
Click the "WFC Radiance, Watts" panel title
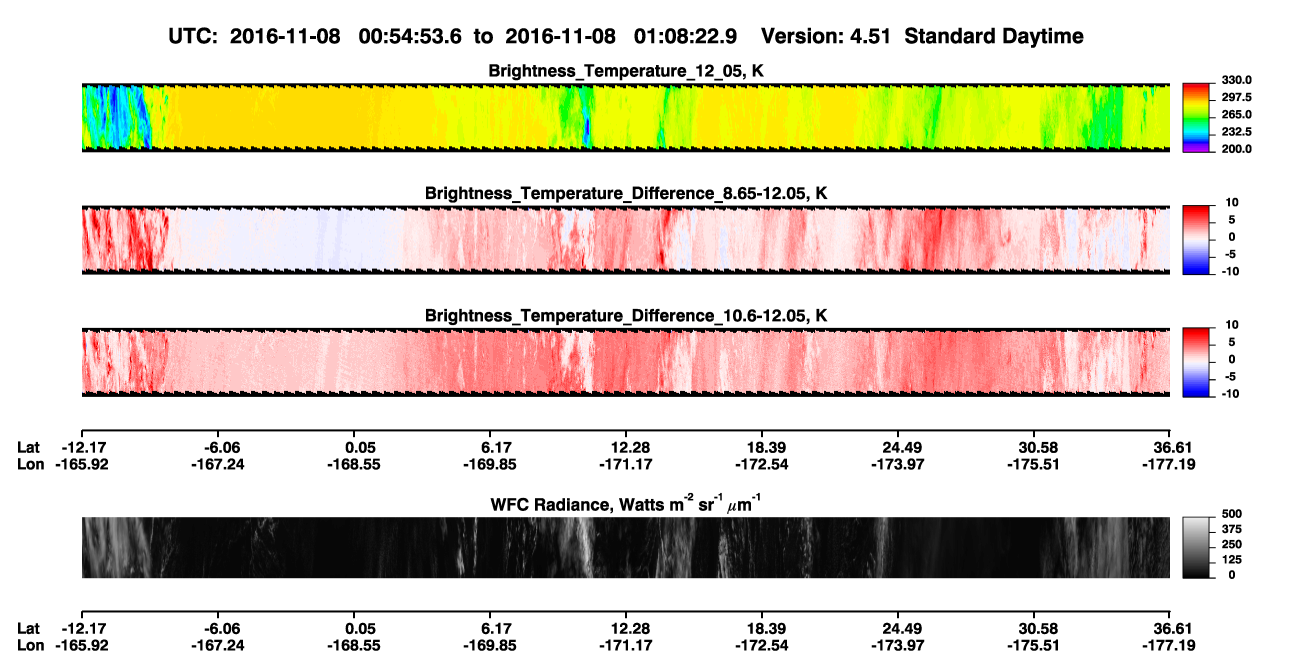coord(626,502)
